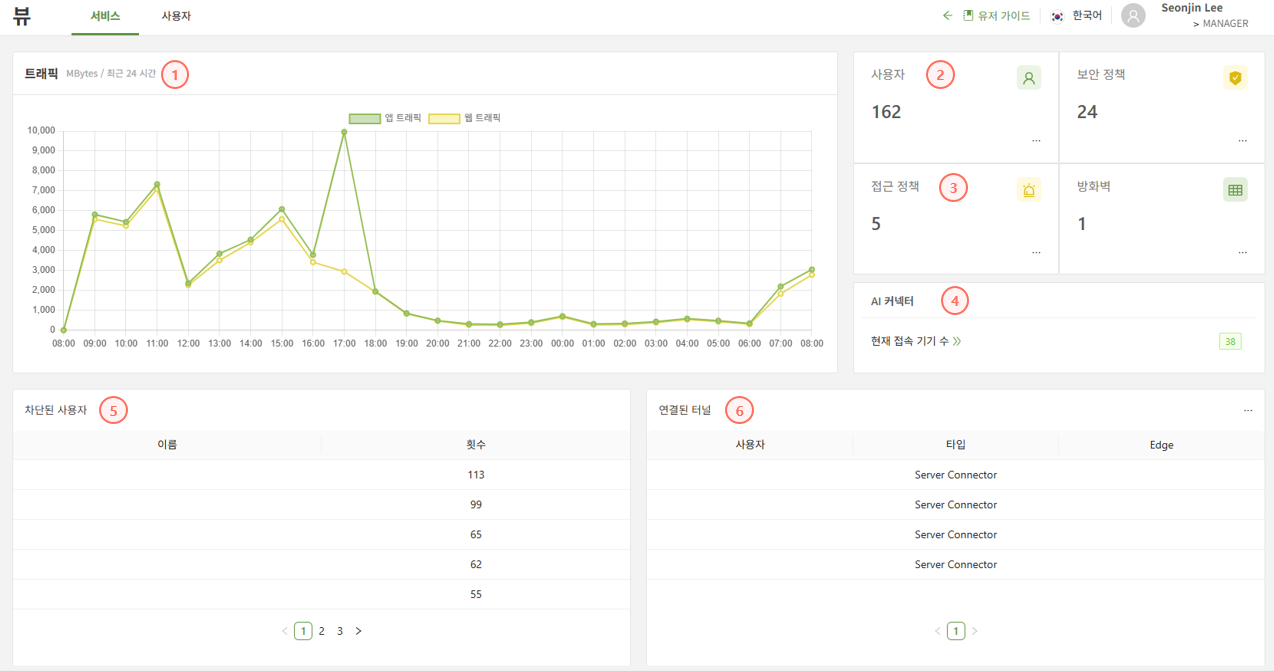Switch to the 사용자 tab

[x=176, y=16]
